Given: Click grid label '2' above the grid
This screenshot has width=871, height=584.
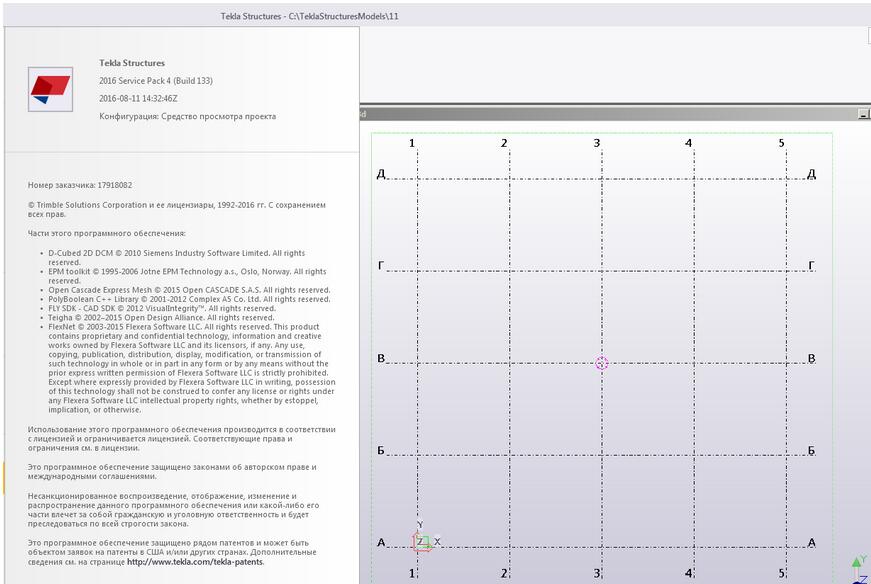Looking at the screenshot, I should tap(504, 143).
